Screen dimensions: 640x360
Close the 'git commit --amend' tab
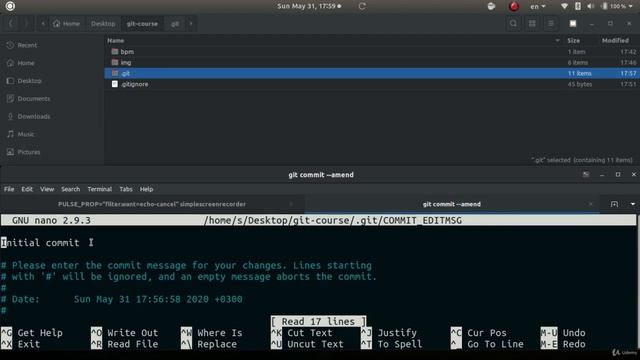click(591, 204)
